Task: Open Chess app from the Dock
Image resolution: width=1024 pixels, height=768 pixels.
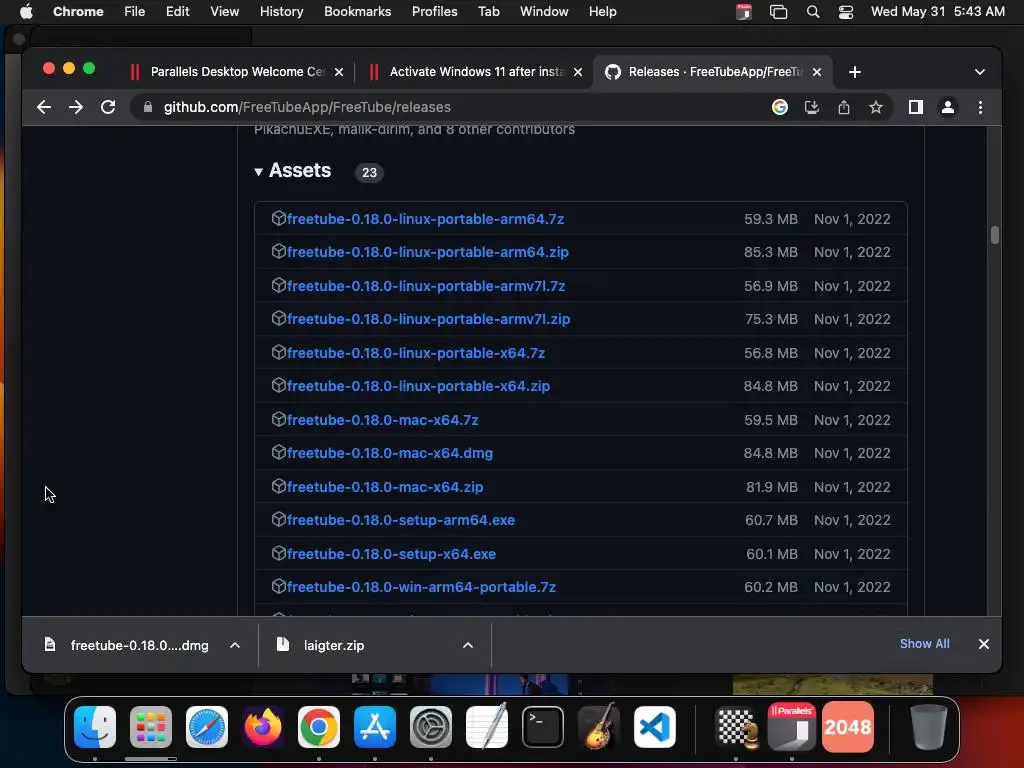Action: click(x=737, y=727)
